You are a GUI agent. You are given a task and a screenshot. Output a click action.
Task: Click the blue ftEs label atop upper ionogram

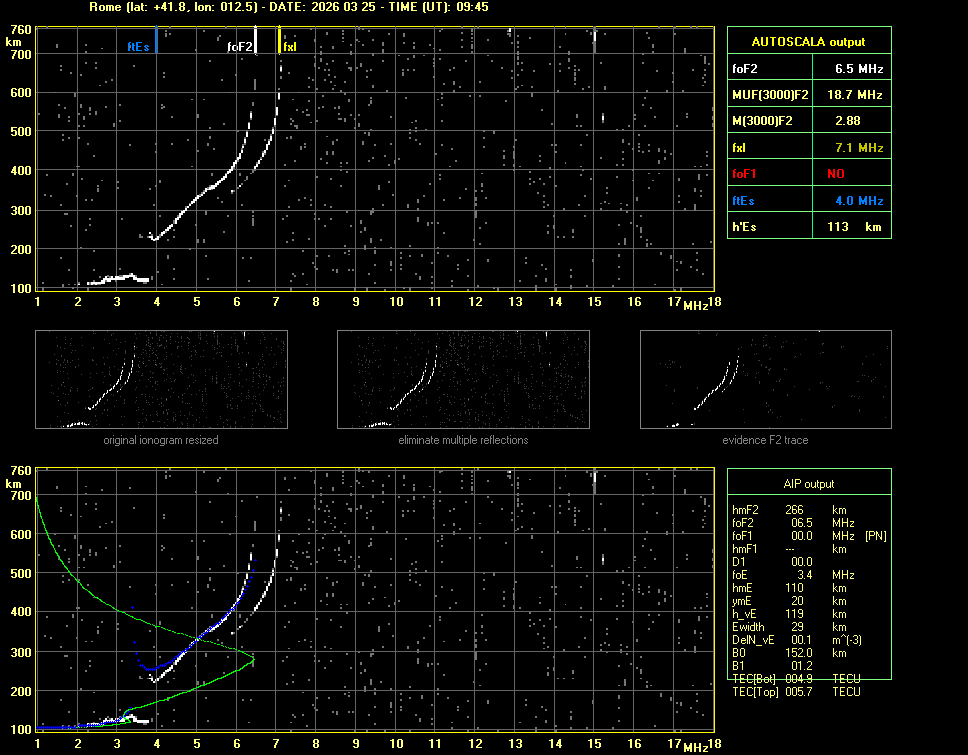(137, 46)
